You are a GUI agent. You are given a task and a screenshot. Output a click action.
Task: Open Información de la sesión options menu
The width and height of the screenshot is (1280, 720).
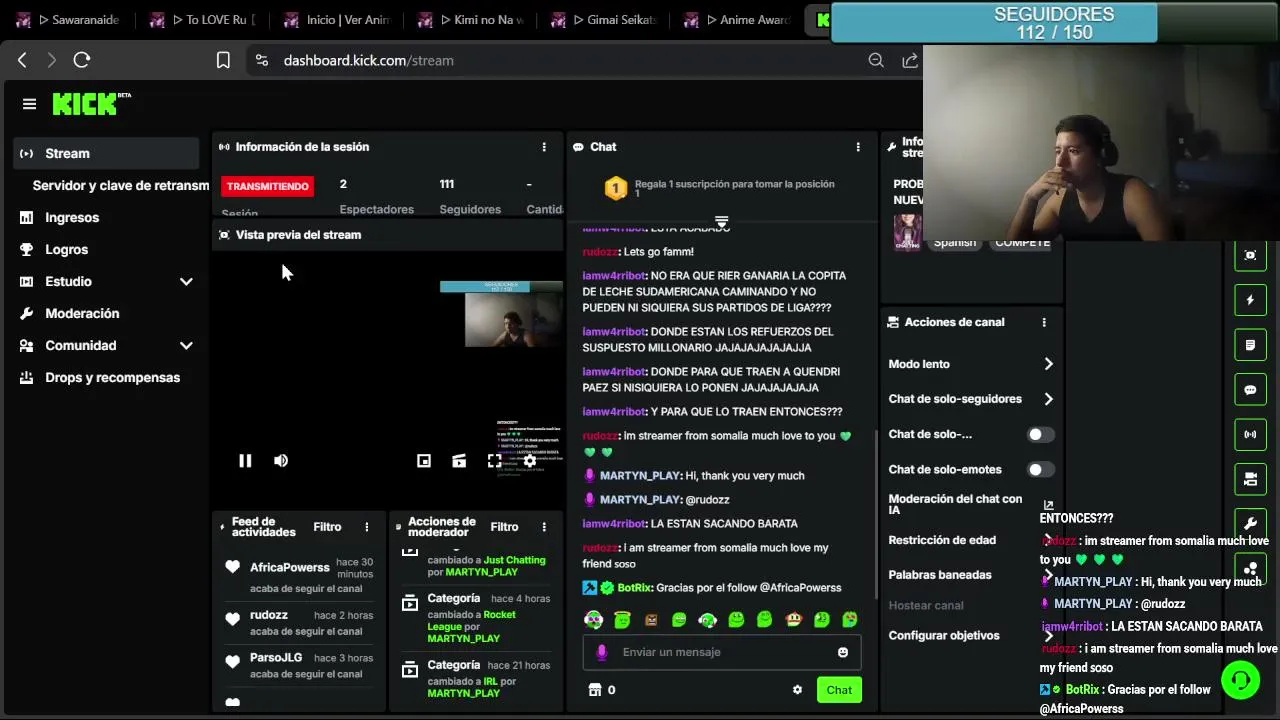click(544, 147)
